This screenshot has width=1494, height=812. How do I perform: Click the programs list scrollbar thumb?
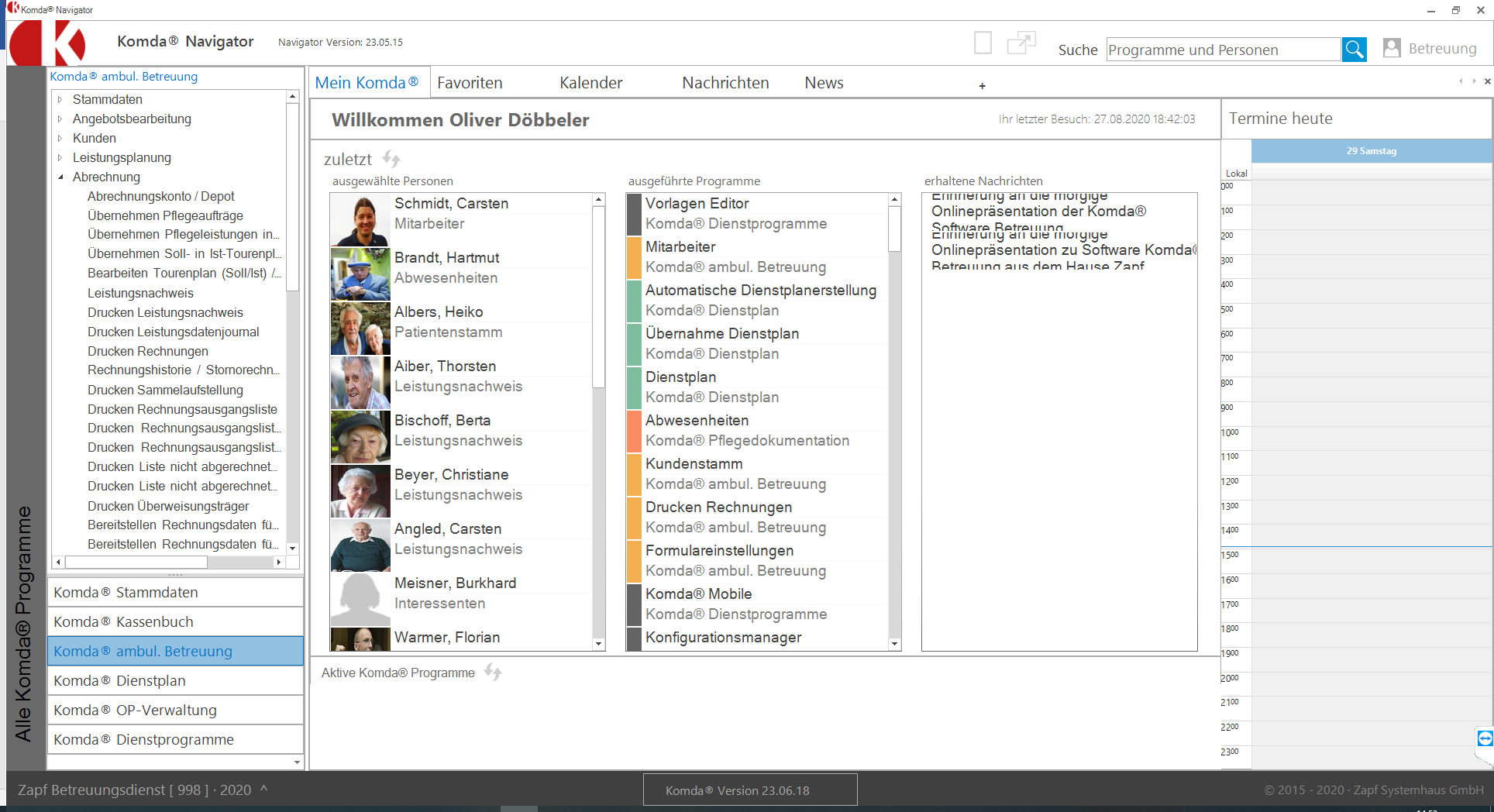pyautogui.click(x=894, y=229)
